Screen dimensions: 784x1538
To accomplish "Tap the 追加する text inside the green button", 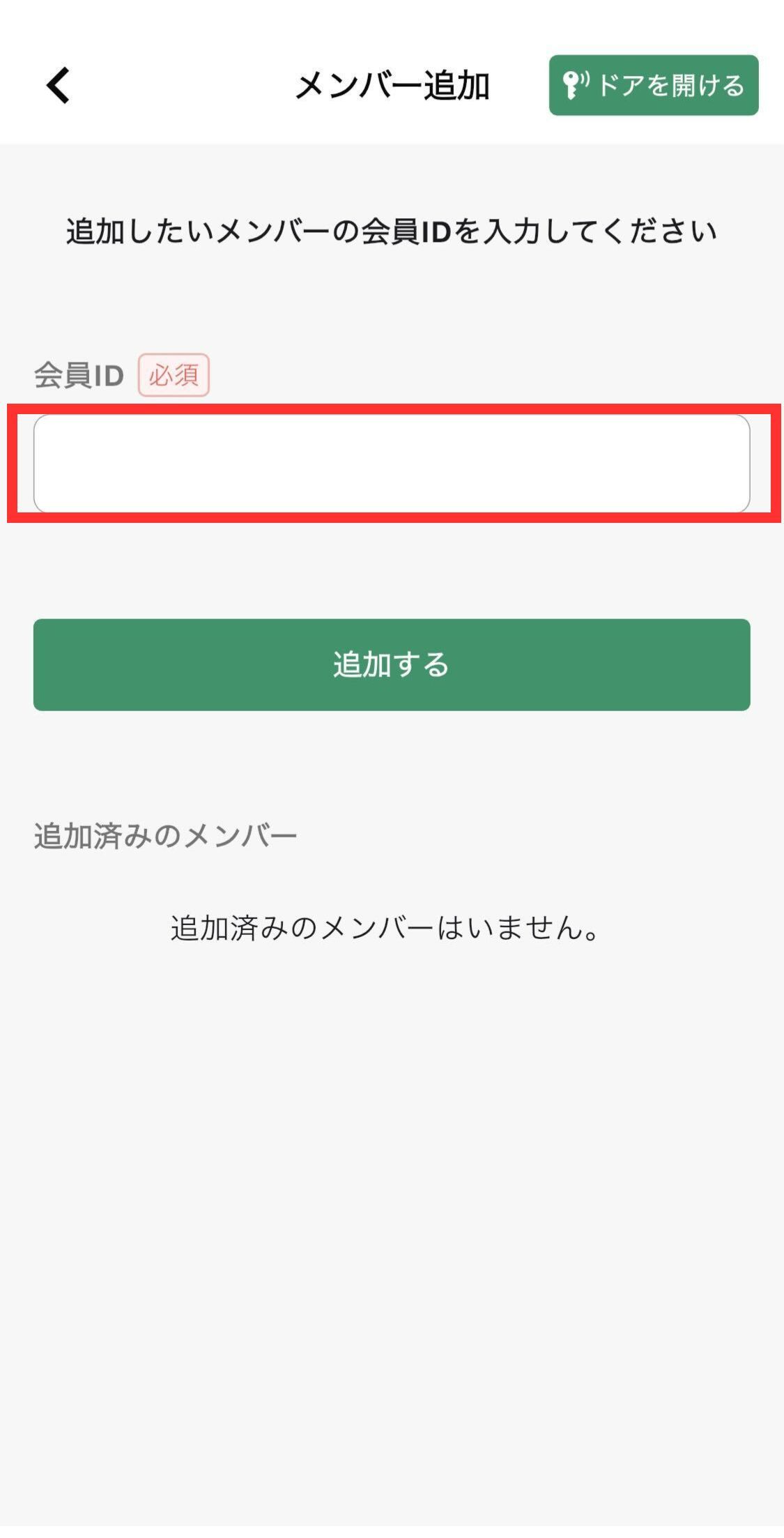I will (391, 664).
